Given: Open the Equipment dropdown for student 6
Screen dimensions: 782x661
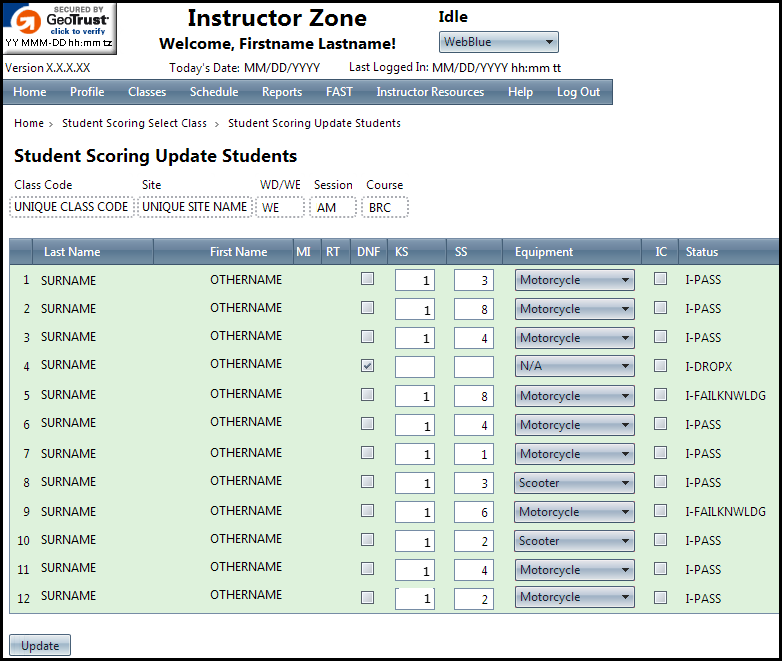Looking at the screenshot, I should coord(575,425).
